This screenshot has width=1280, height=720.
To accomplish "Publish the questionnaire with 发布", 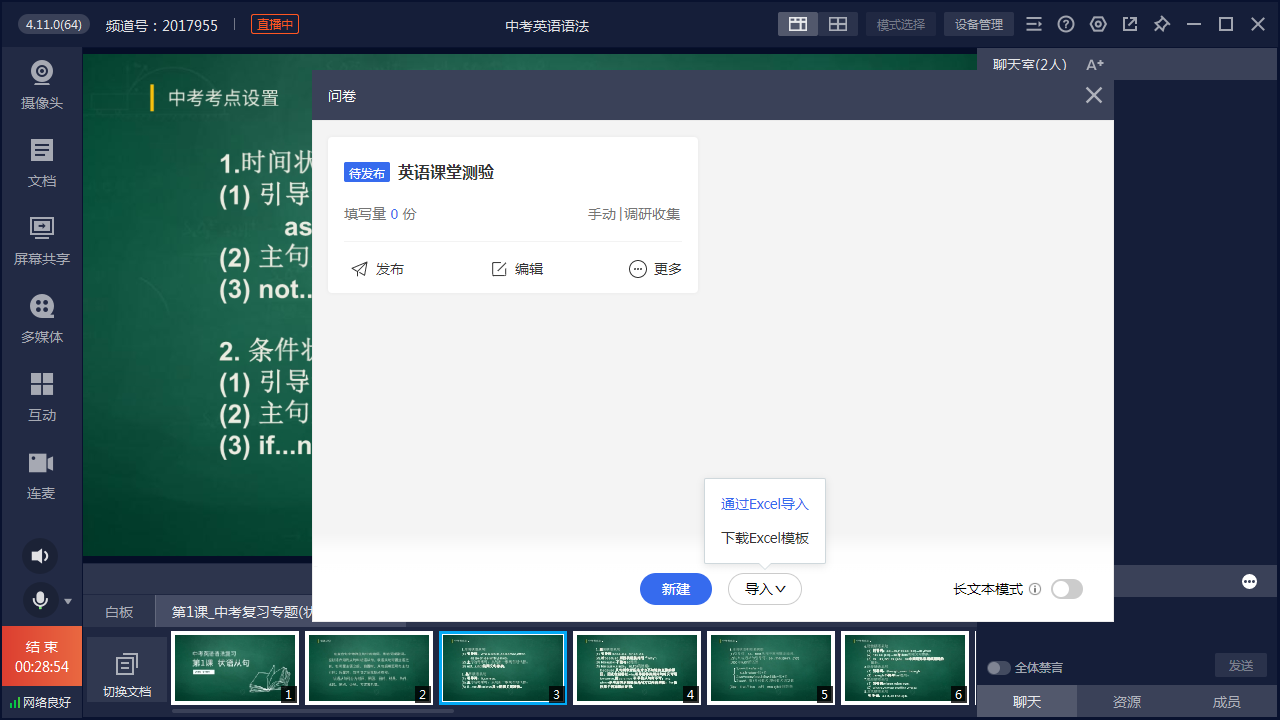I will 378,269.
